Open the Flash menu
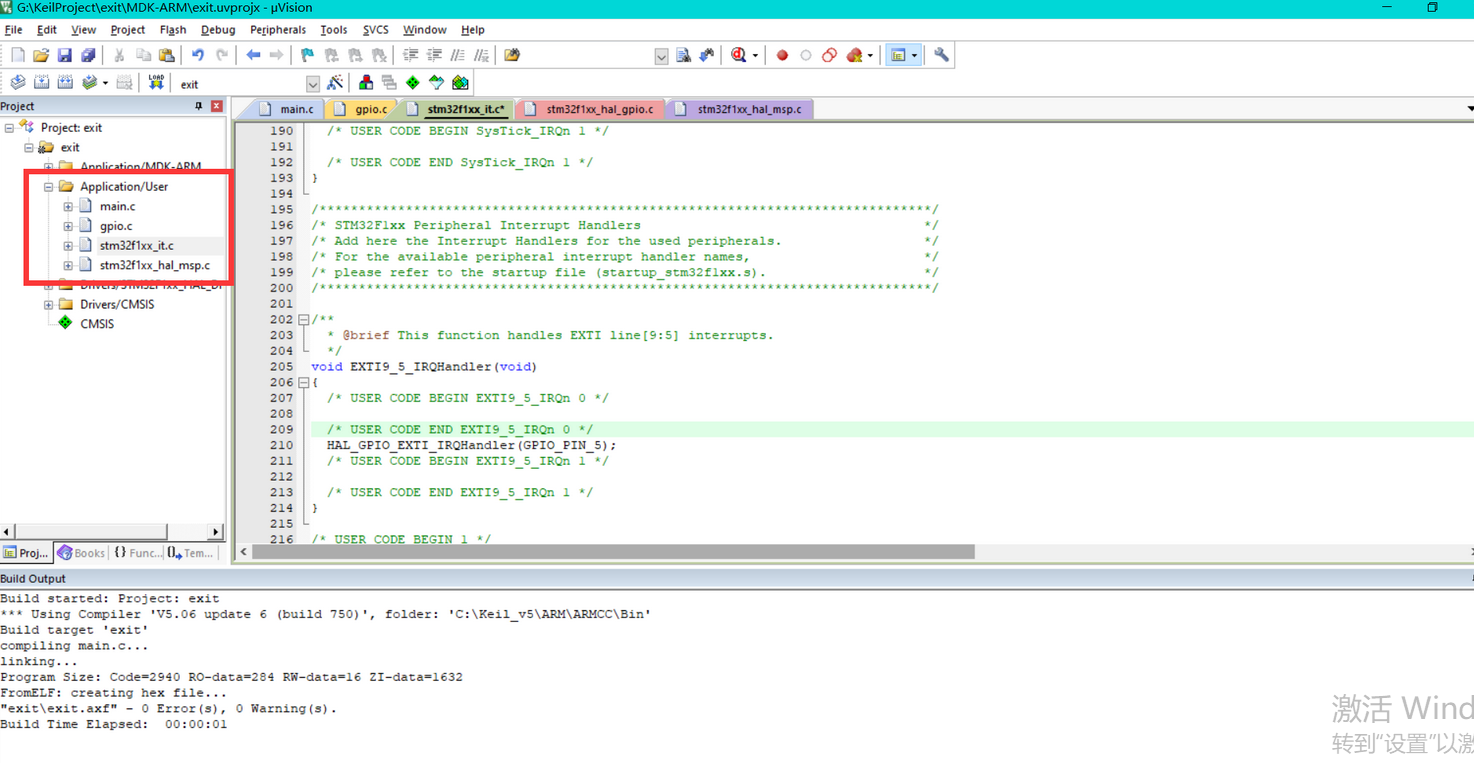The width and height of the screenshot is (1474, 763). click(x=173, y=30)
